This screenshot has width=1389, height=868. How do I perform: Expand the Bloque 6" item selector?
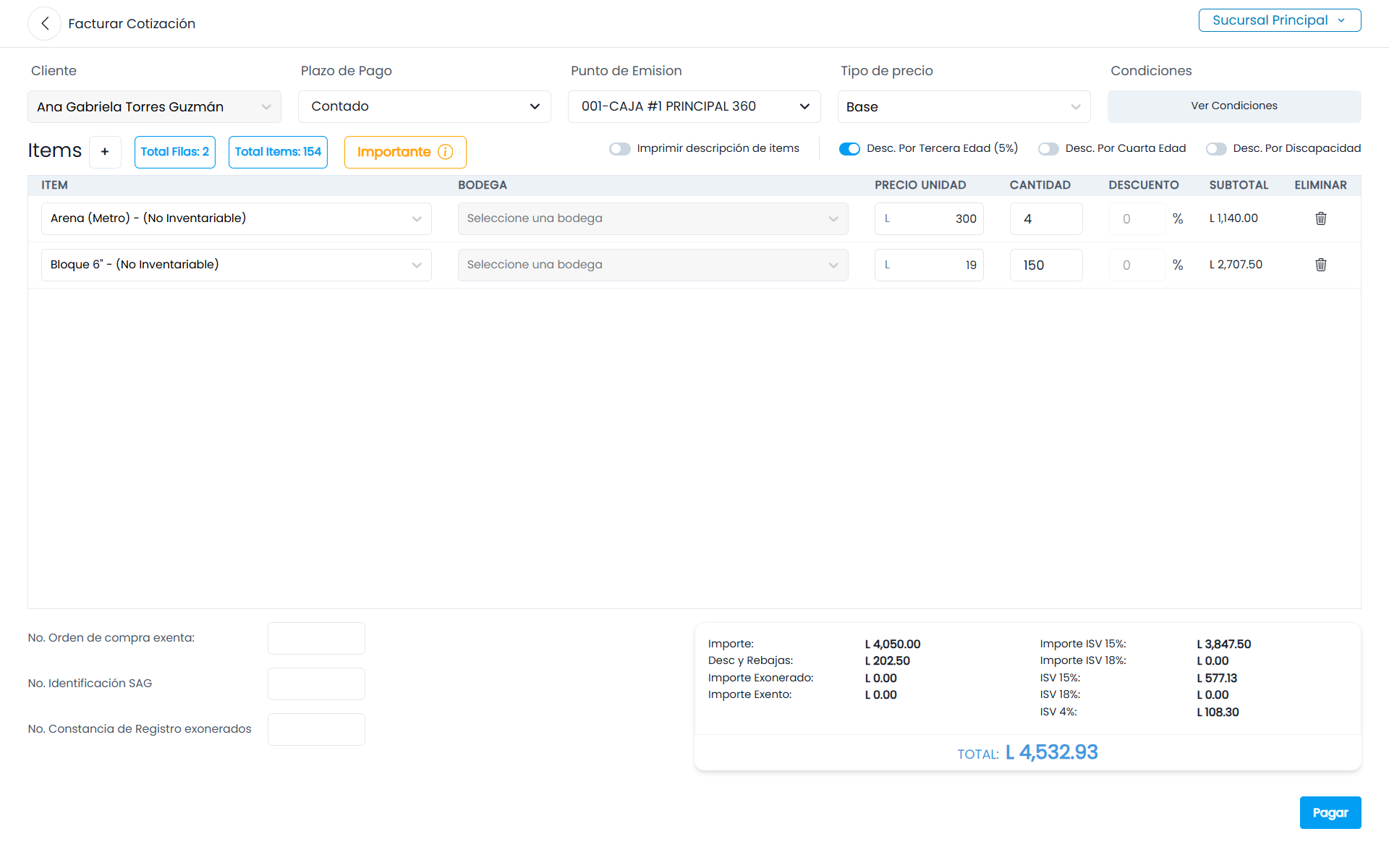point(237,265)
